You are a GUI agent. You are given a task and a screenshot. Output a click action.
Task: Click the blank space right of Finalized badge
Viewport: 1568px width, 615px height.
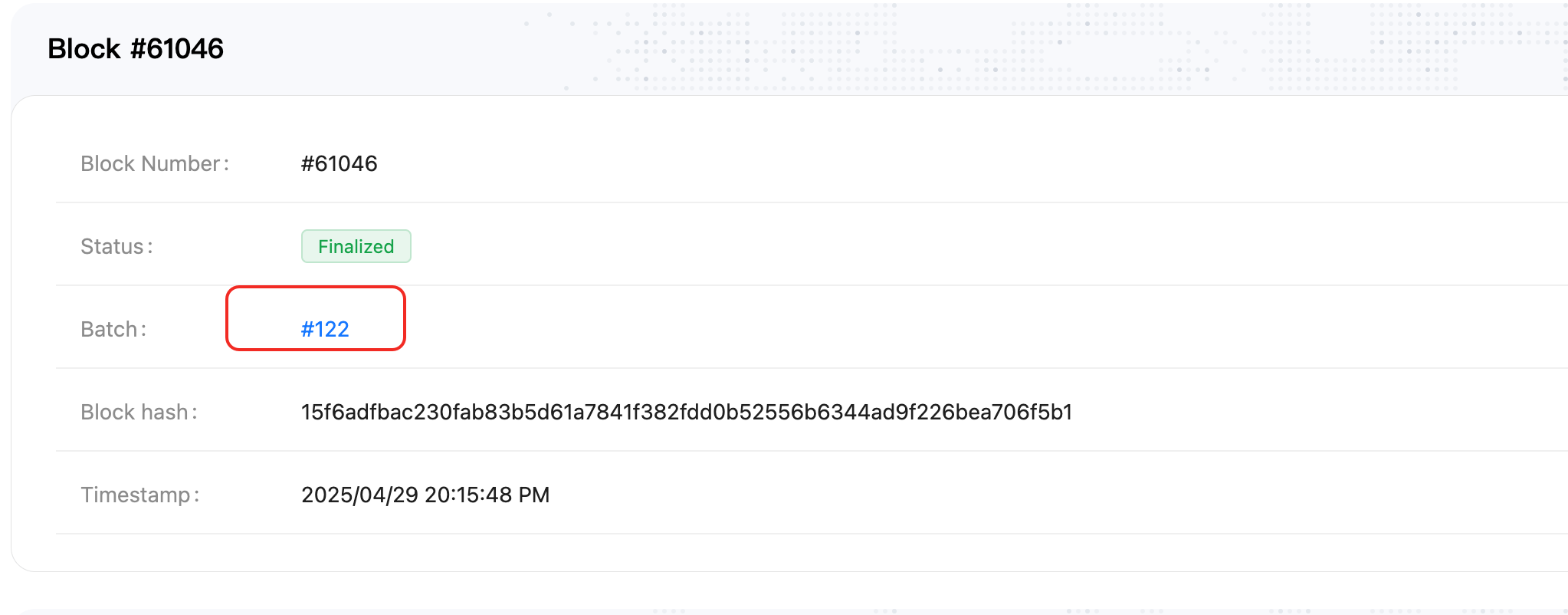pyautogui.click(x=989, y=246)
